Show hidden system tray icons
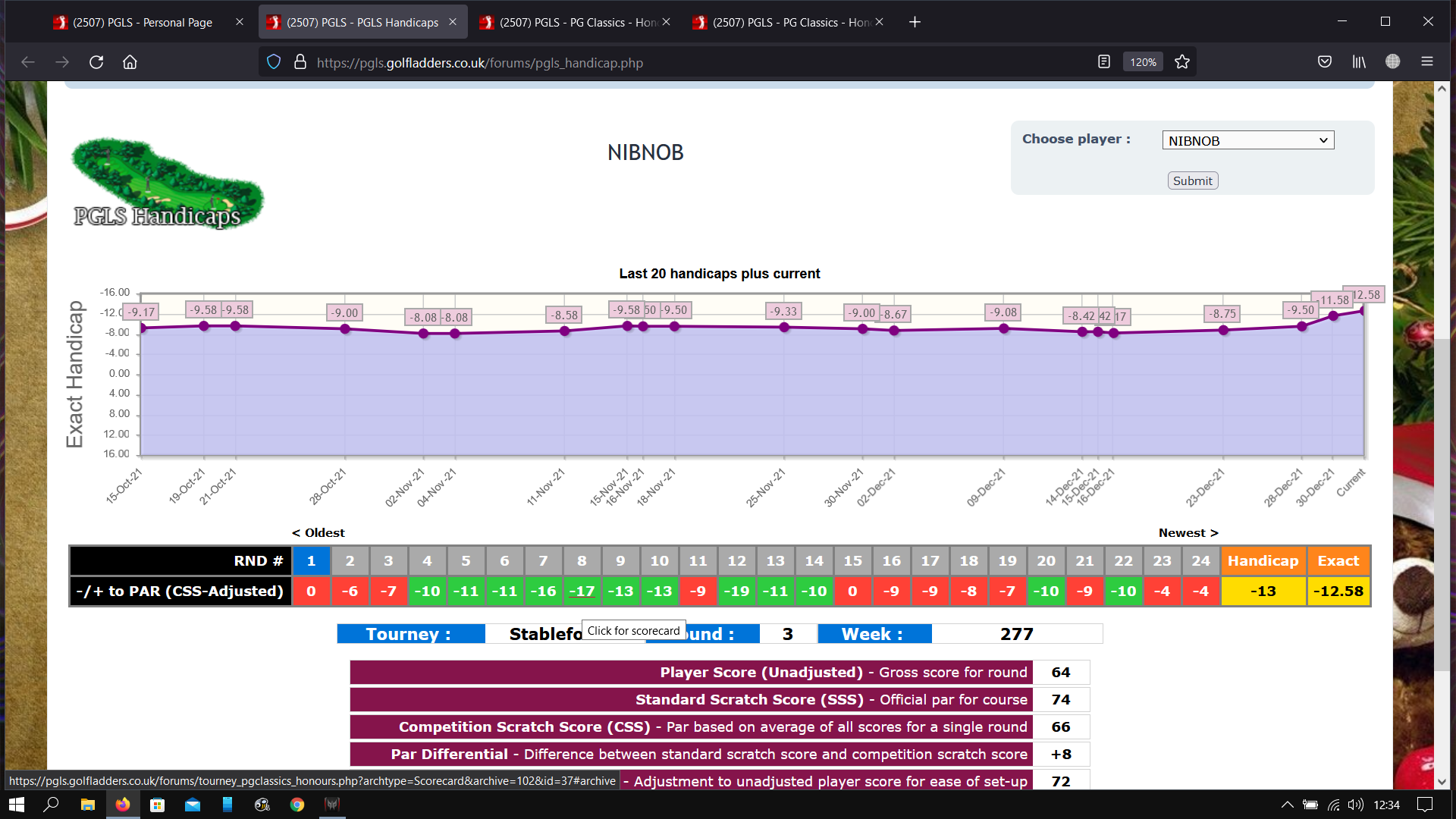 click(x=1287, y=805)
